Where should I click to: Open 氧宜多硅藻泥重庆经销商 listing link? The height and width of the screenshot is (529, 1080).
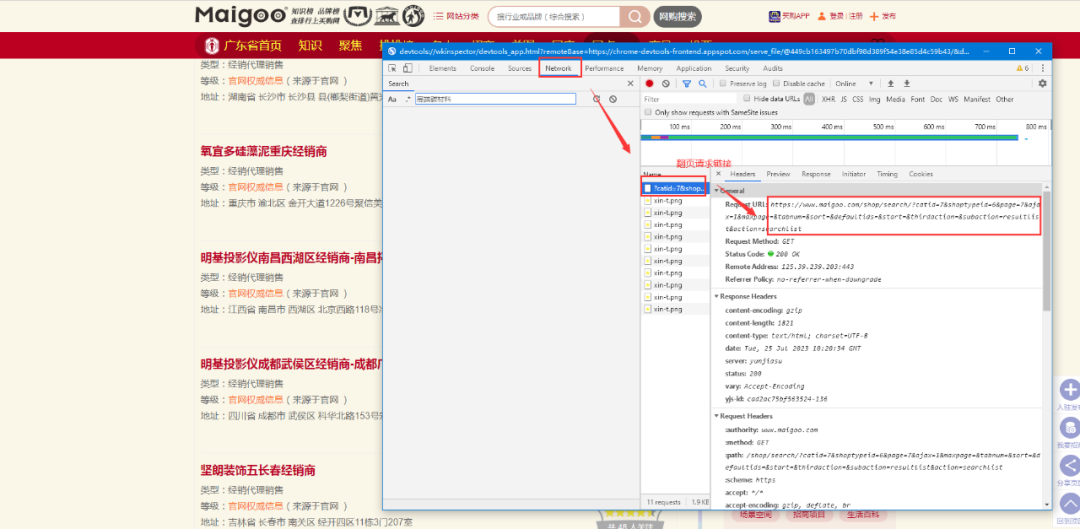click(263, 151)
